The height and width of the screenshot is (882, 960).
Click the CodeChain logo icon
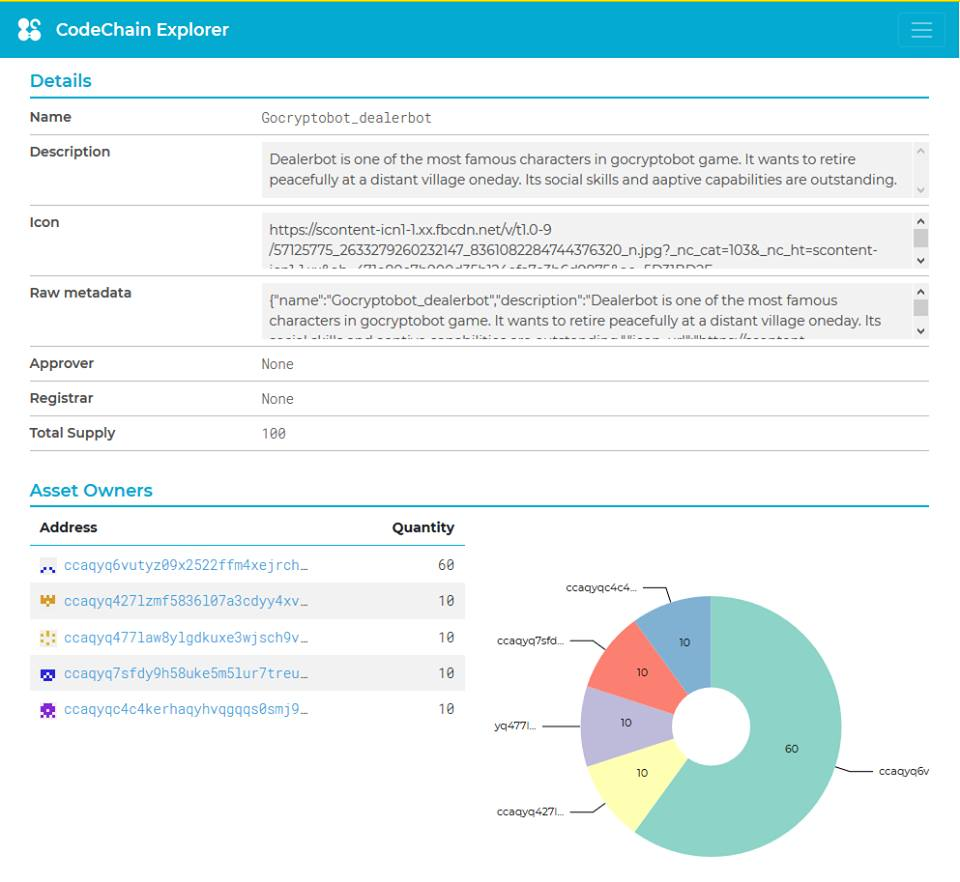(x=29, y=29)
